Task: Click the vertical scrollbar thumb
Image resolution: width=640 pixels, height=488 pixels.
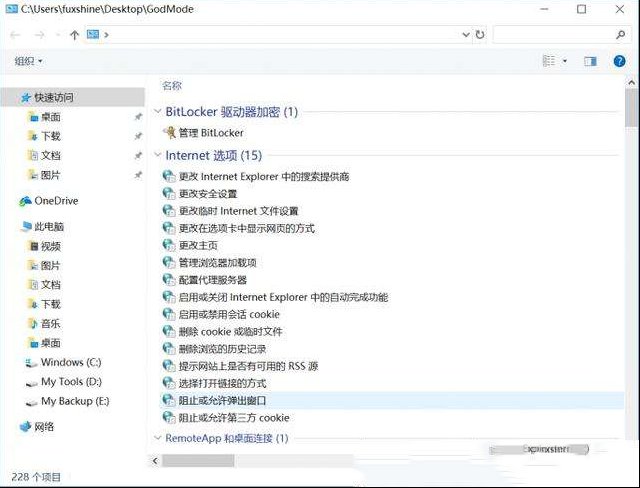Action: point(632,108)
